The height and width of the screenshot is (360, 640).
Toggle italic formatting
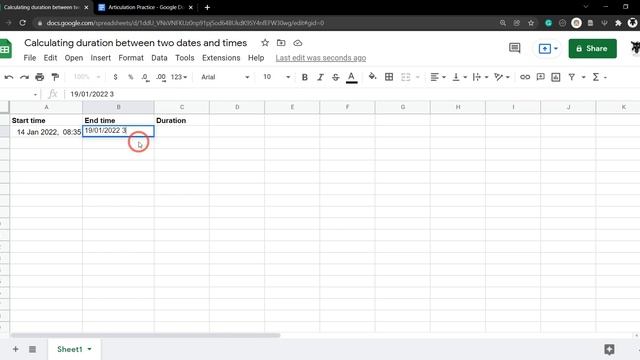pos(320,77)
